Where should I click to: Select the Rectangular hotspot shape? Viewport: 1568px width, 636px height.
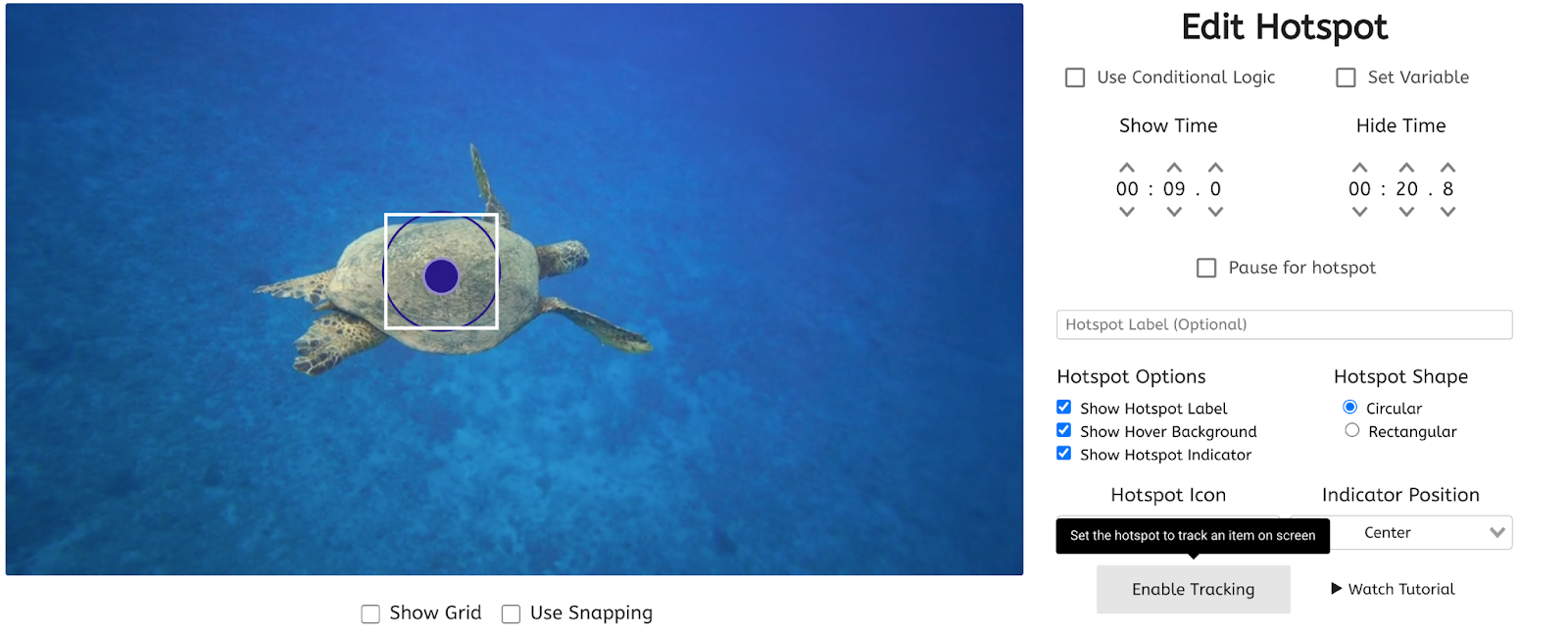click(1352, 430)
